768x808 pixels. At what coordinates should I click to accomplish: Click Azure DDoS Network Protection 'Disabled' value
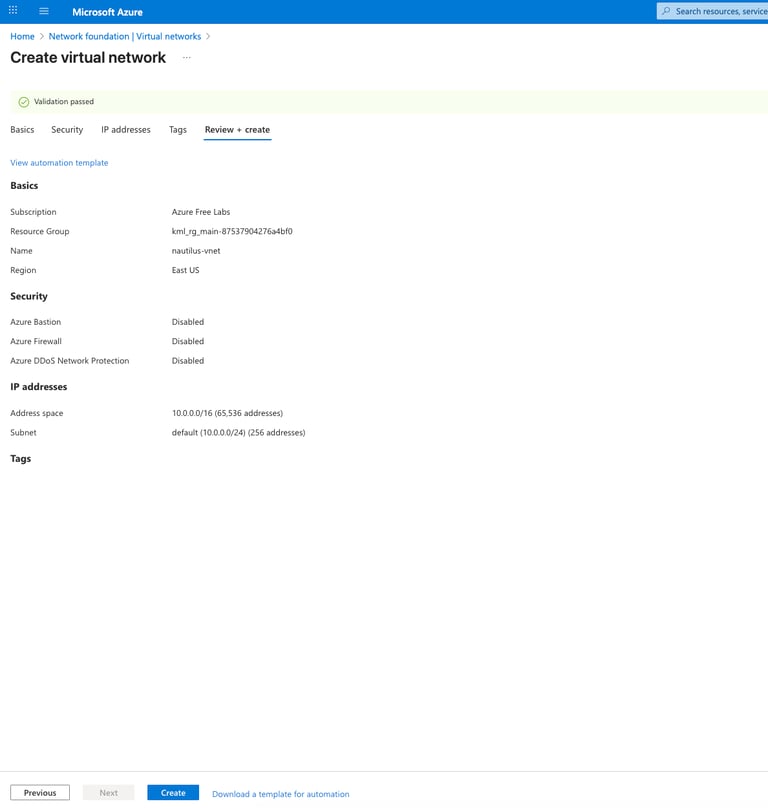pos(188,361)
